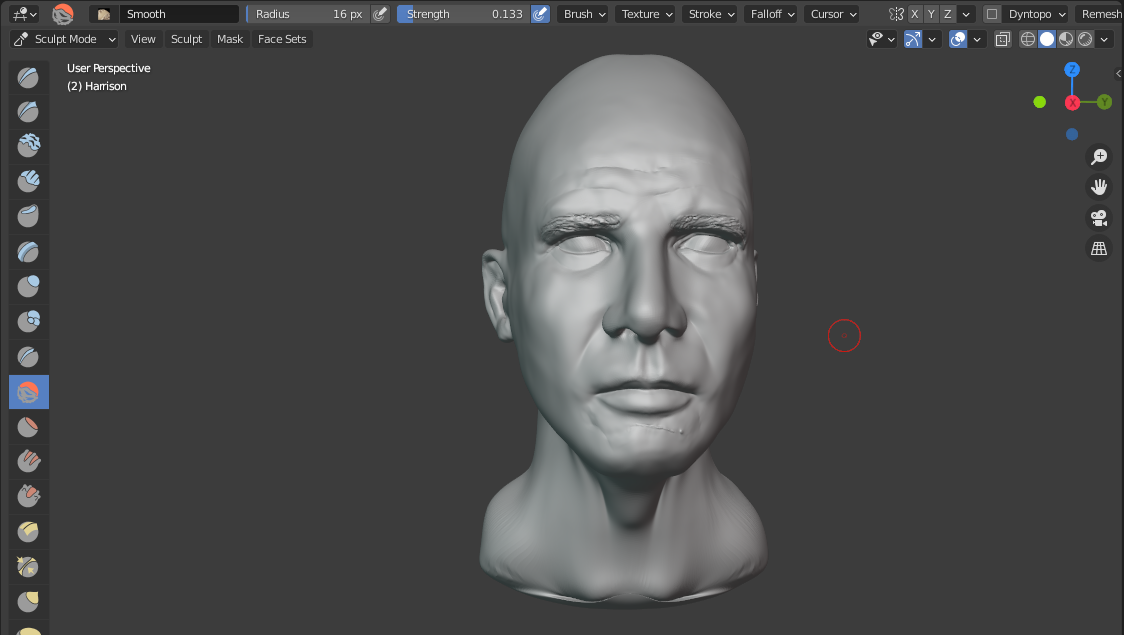The image size is (1124, 635).
Task: Open the Dyntopo options dropdown
Action: (1037, 14)
